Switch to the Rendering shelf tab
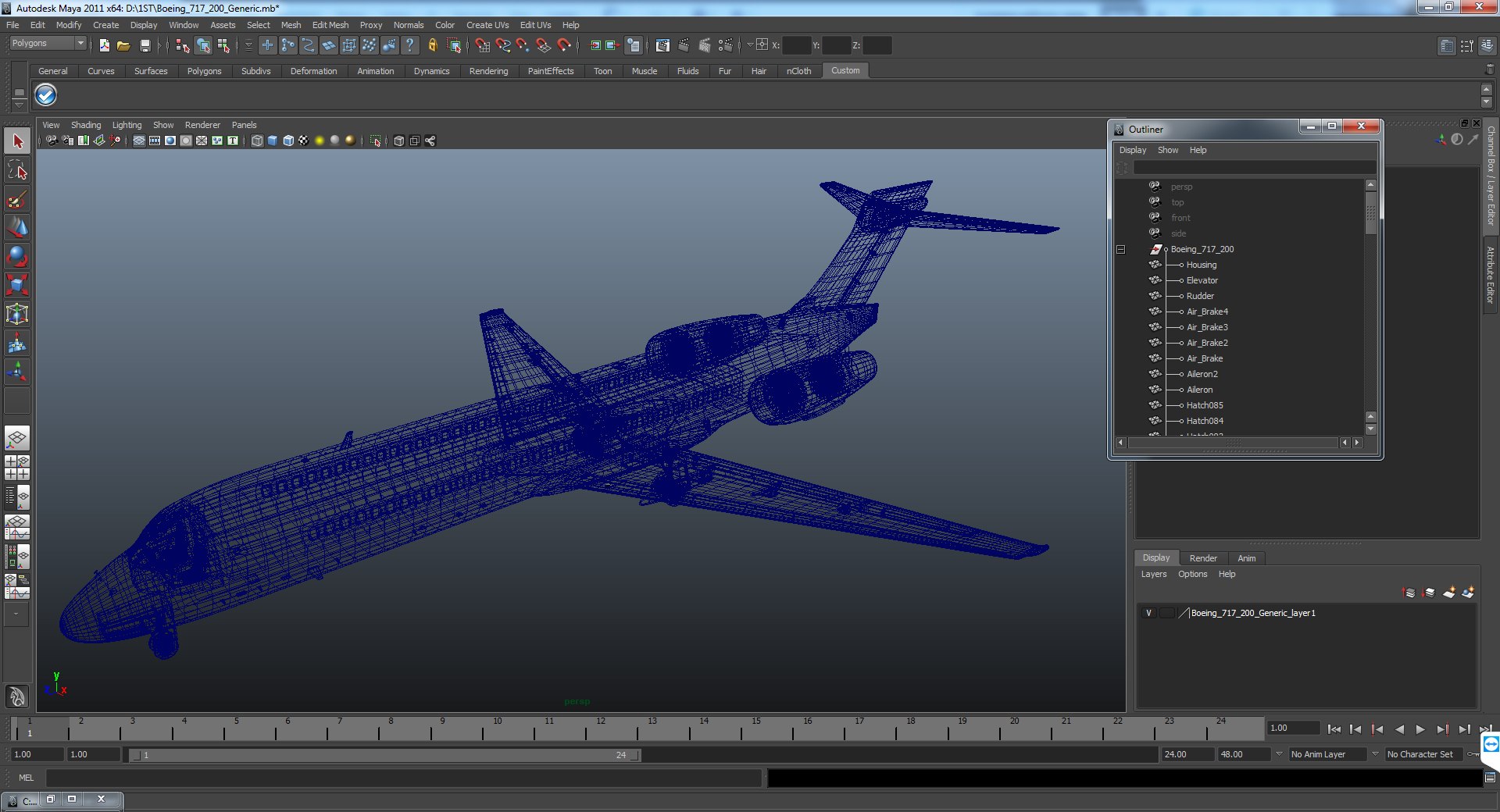This screenshot has width=1500, height=812. (488, 71)
